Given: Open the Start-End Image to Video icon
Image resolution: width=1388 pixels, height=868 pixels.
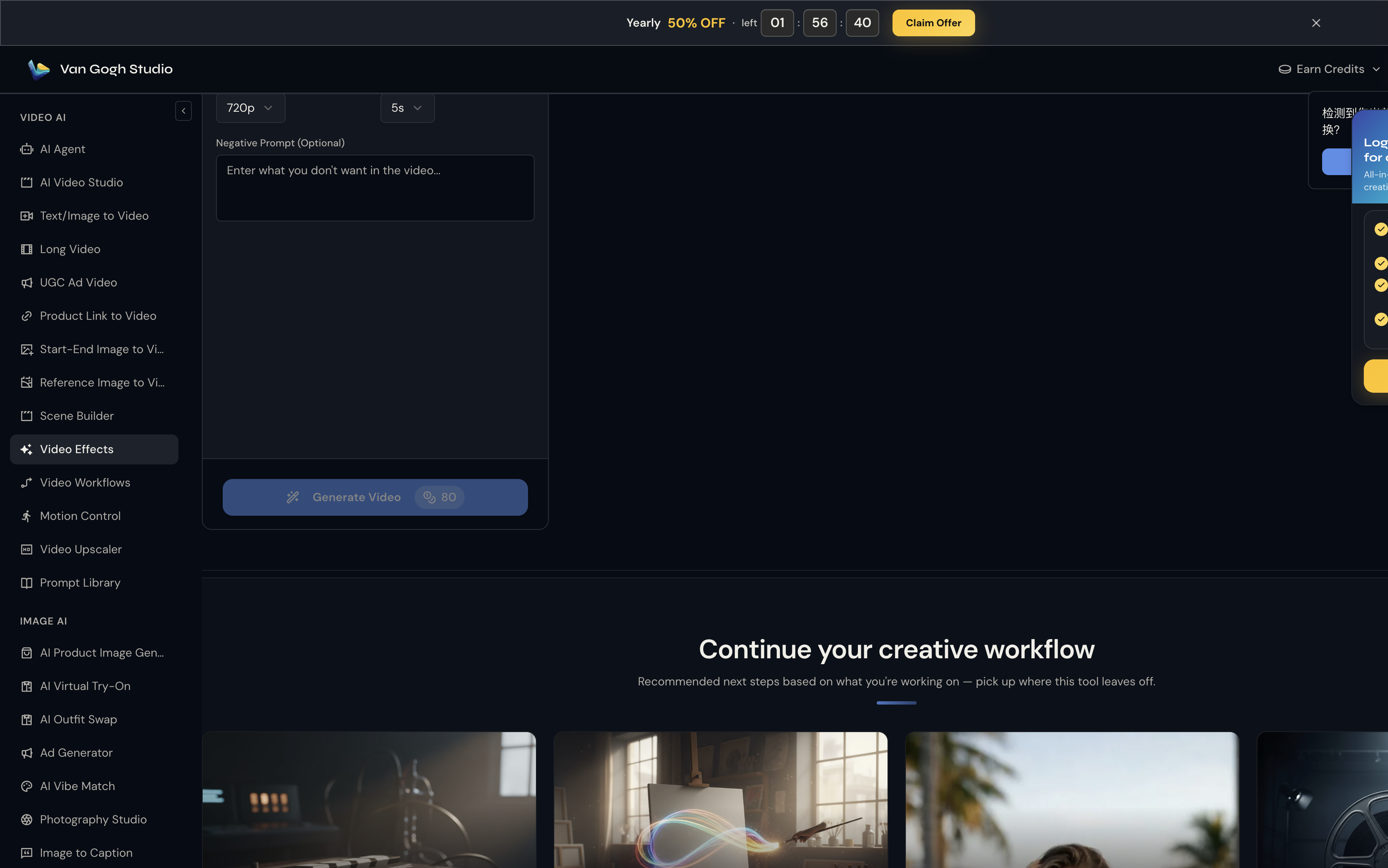Looking at the screenshot, I should click(x=26, y=349).
